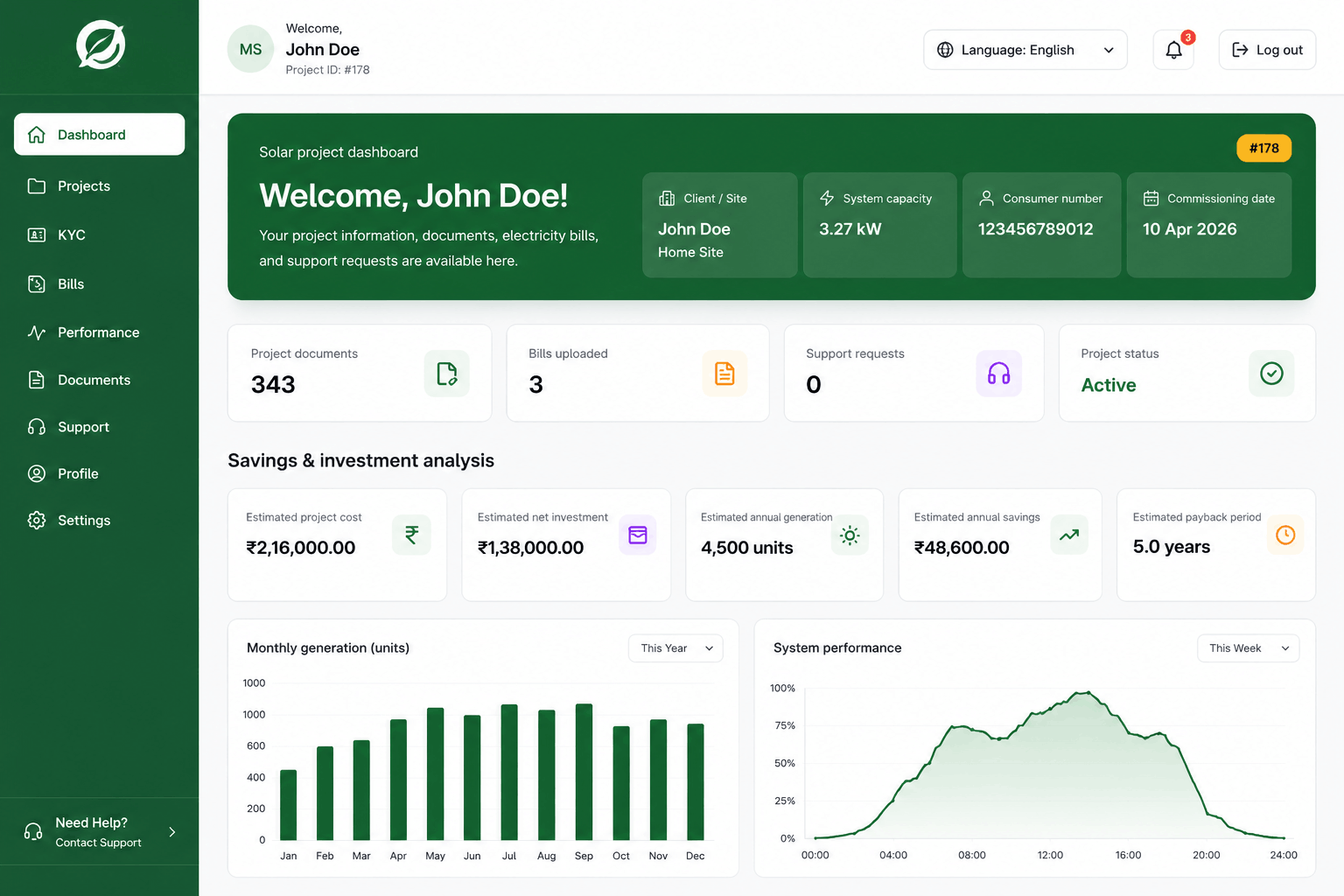Click the Need Help headset icon
Viewport: 1344px width, 896px height.
(x=33, y=831)
